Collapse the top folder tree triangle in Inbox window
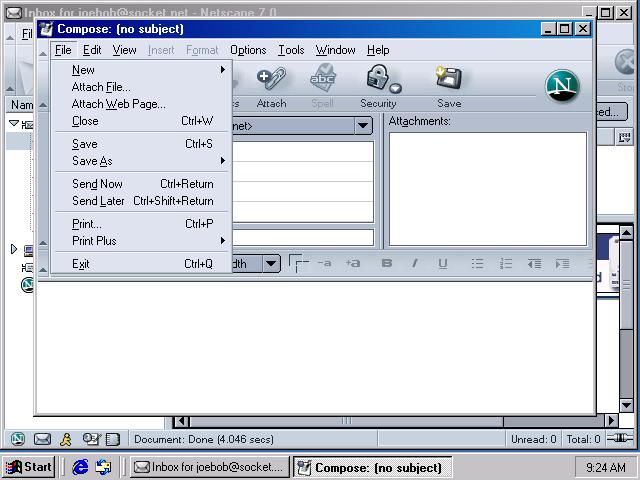640x480 pixels. (x=14, y=123)
